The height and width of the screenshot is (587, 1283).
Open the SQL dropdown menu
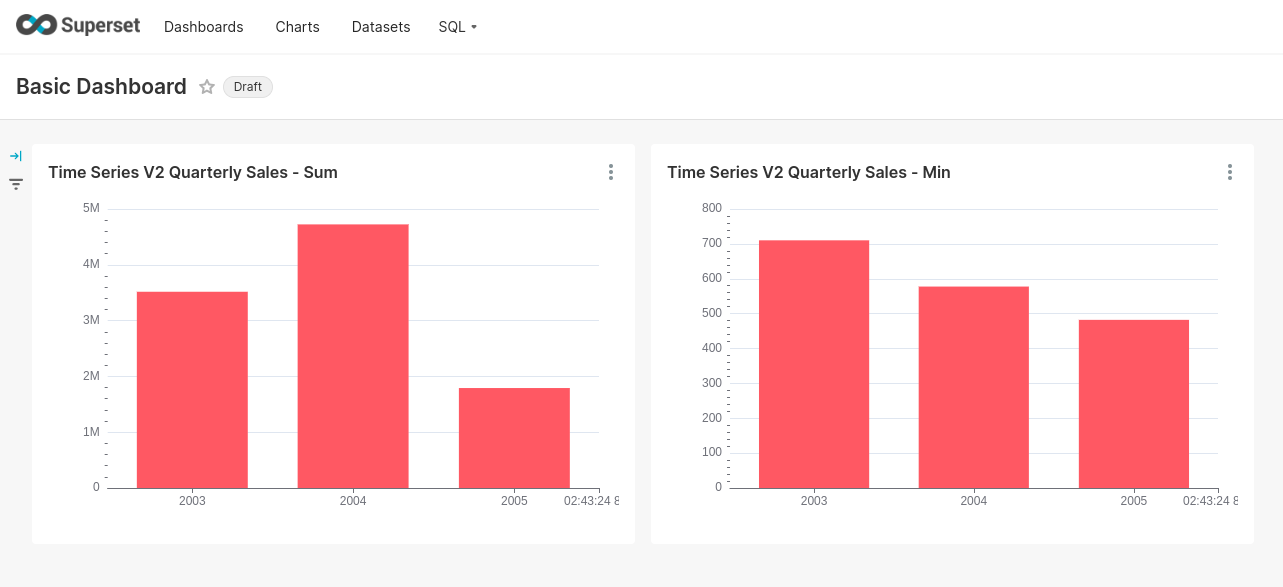tap(456, 27)
